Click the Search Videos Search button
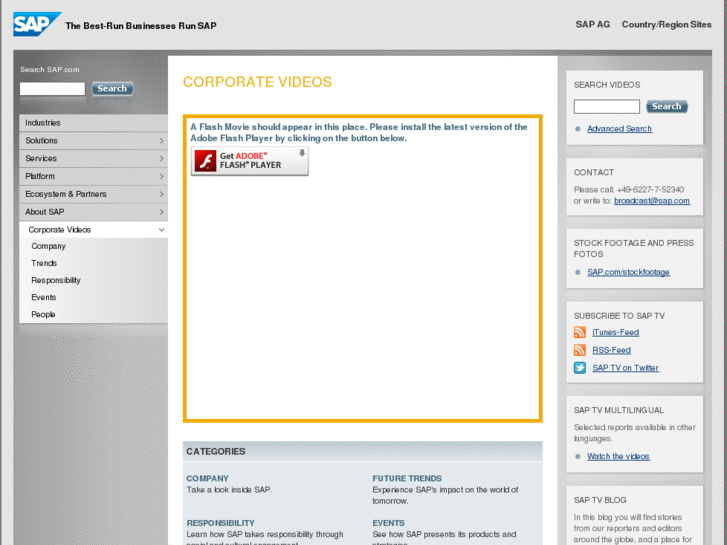Screen dimensions: 727x545 tap(667, 106)
